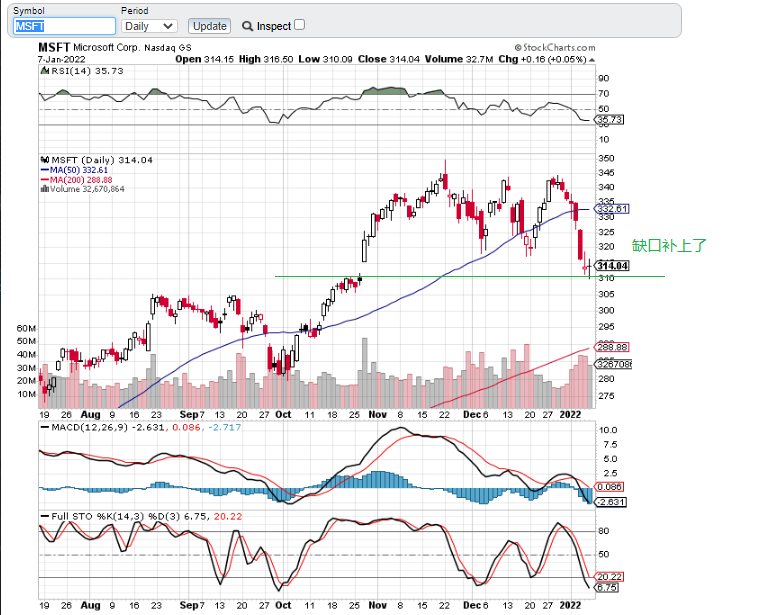Screen dimensions: 775x615
Task: Click the blue MA(50) legend line marker
Action: [43, 170]
